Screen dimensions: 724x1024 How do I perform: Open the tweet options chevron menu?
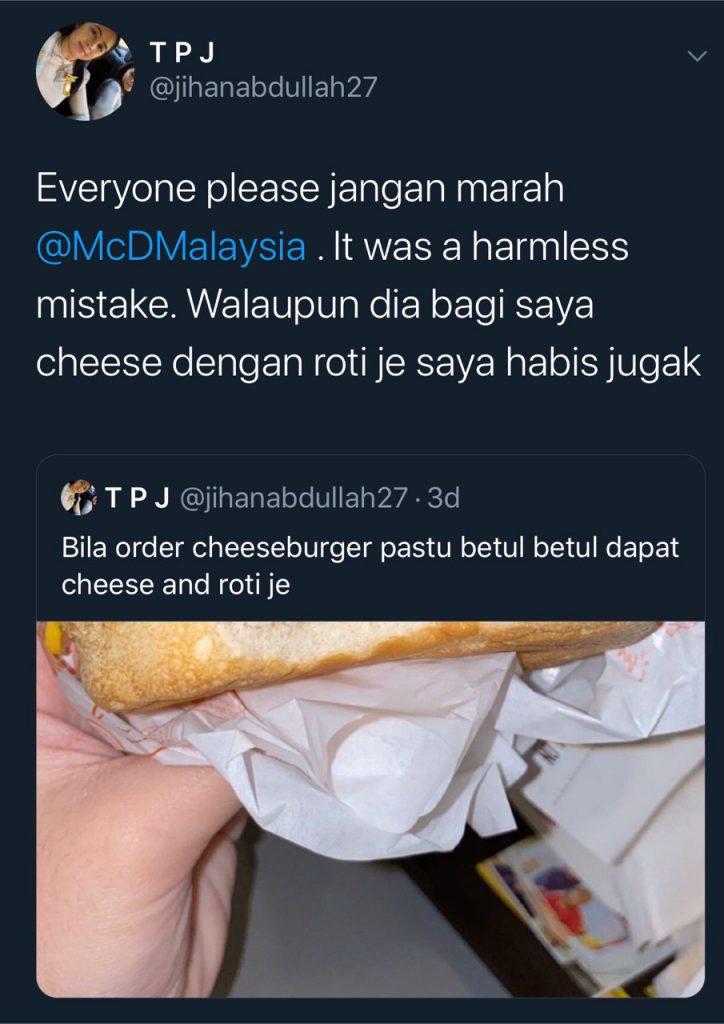click(x=697, y=57)
